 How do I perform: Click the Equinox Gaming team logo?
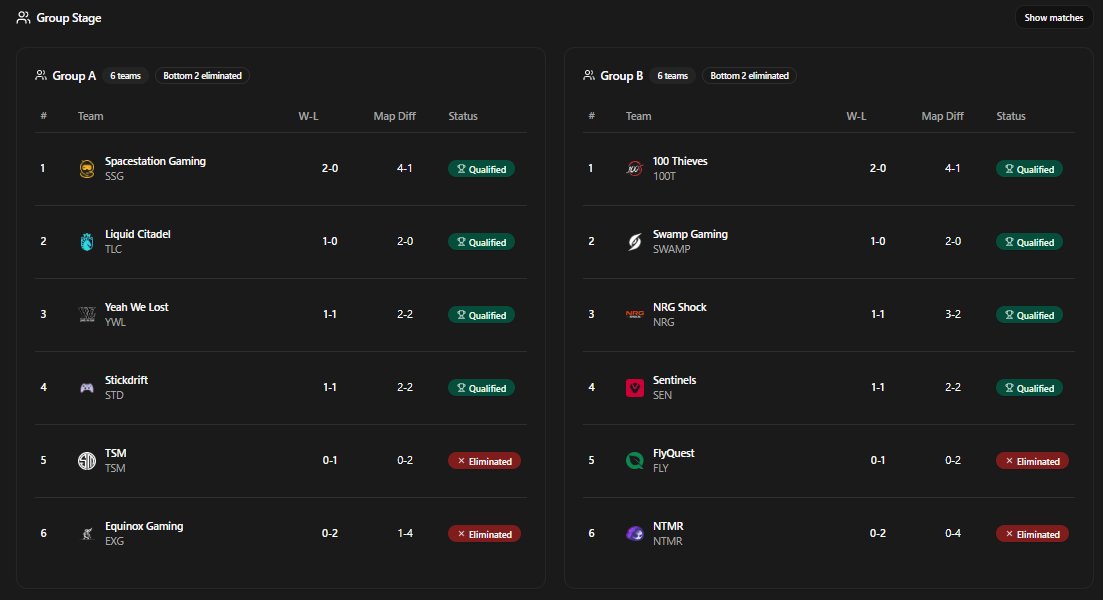tap(87, 534)
